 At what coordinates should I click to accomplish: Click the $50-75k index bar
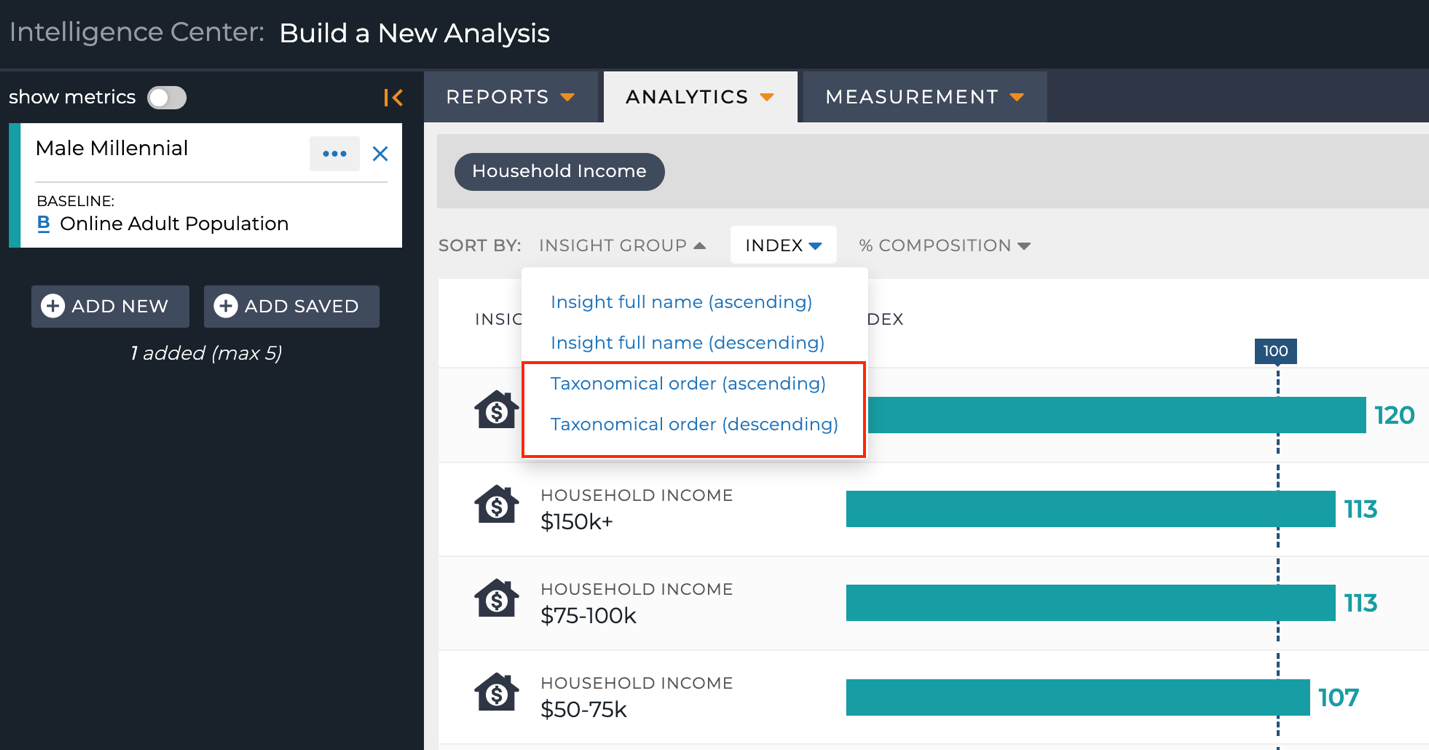pyautogui.click(x=1078, y=697)
